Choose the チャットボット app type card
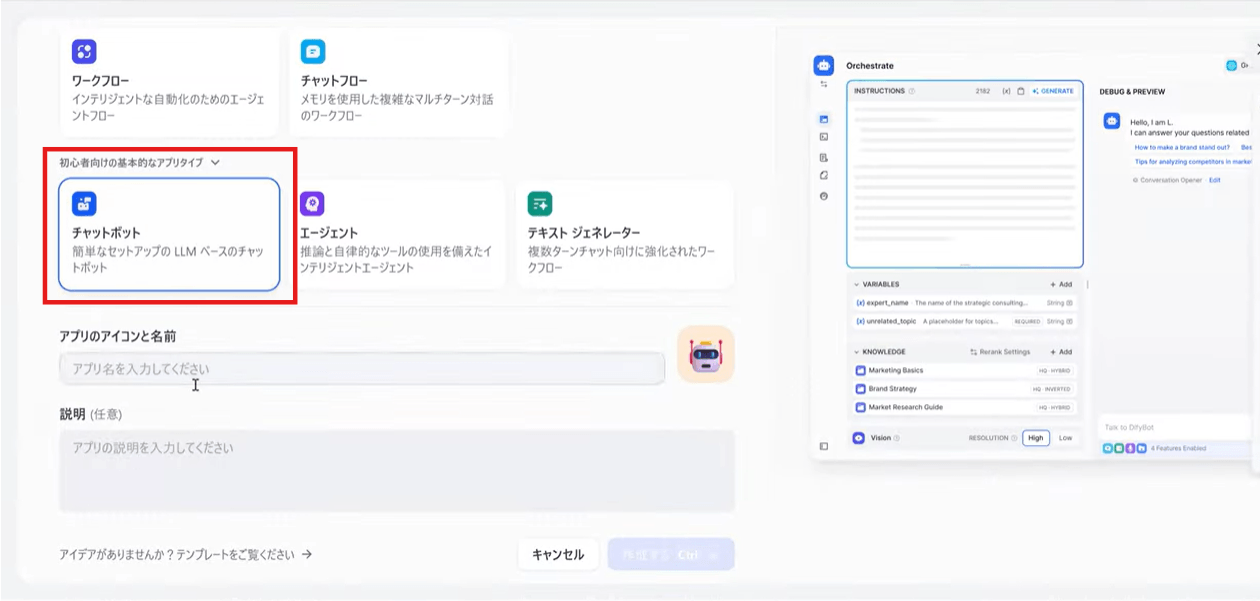Viewport: 1260px width, 601px height. pyautogui.click(x=169, y=234)
